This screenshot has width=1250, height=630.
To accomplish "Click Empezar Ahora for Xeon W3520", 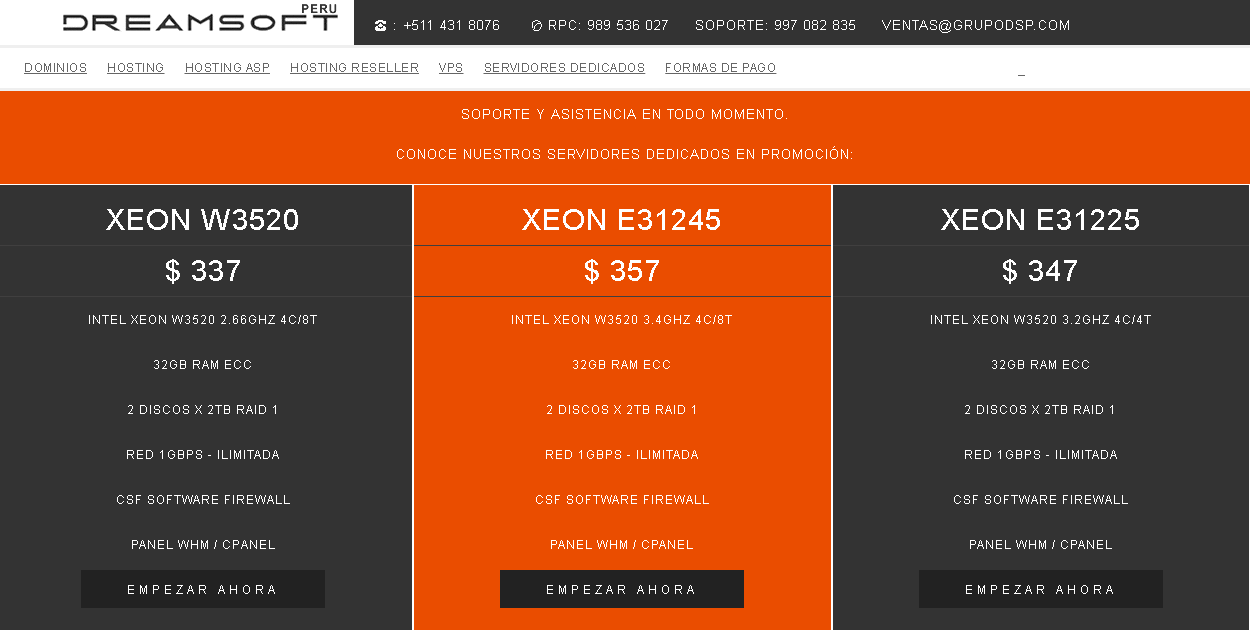I will pos(203,589).
